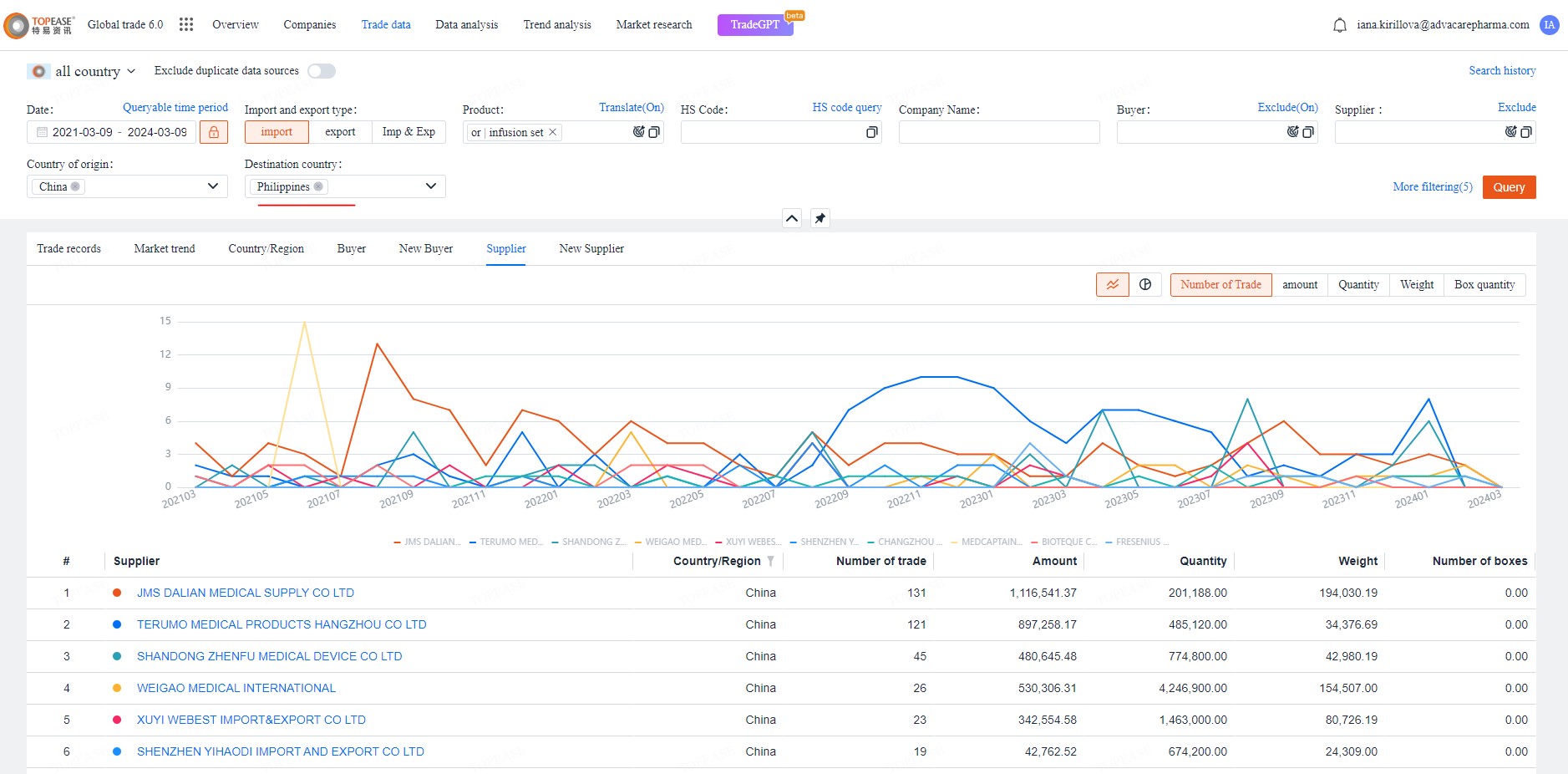Switch to the New Supplier tab
Viewport: 1568px width, 774px height.
[x=591, y=249]
